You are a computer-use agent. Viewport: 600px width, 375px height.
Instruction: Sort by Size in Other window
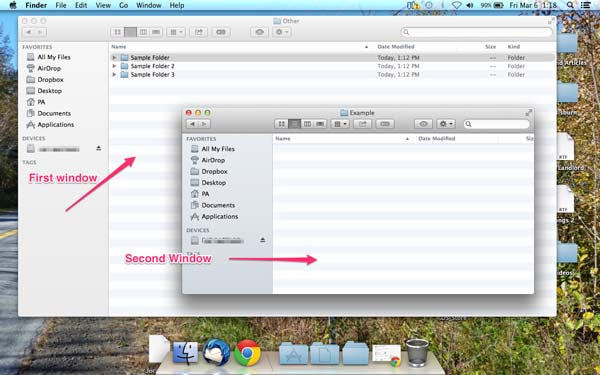[491, 47]
